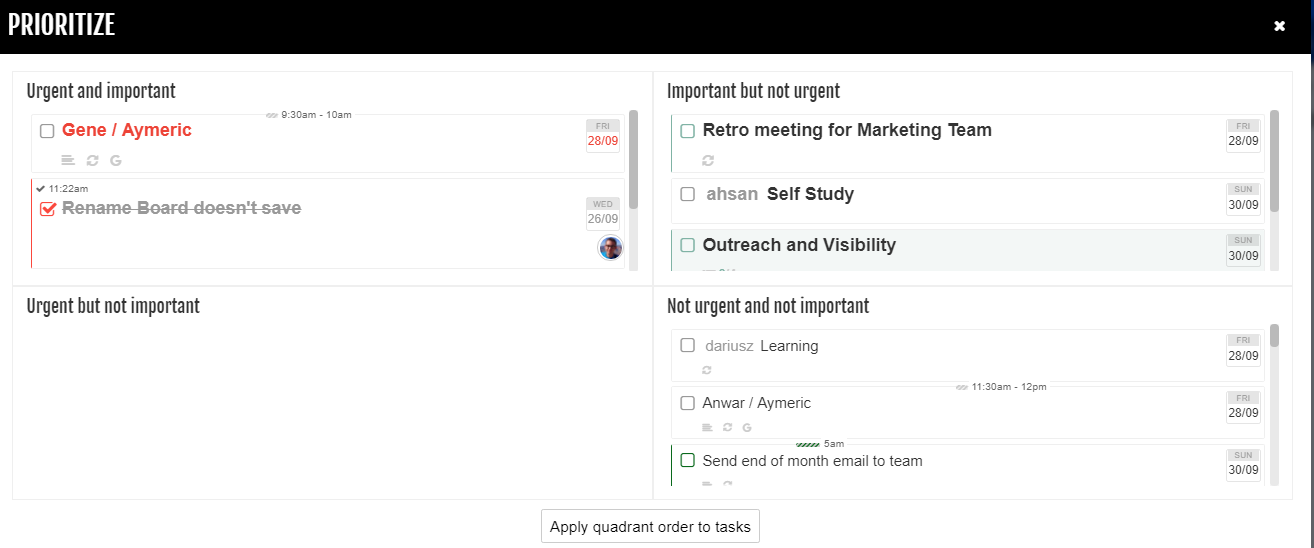Click striped icon beside 5am time label

808,444
